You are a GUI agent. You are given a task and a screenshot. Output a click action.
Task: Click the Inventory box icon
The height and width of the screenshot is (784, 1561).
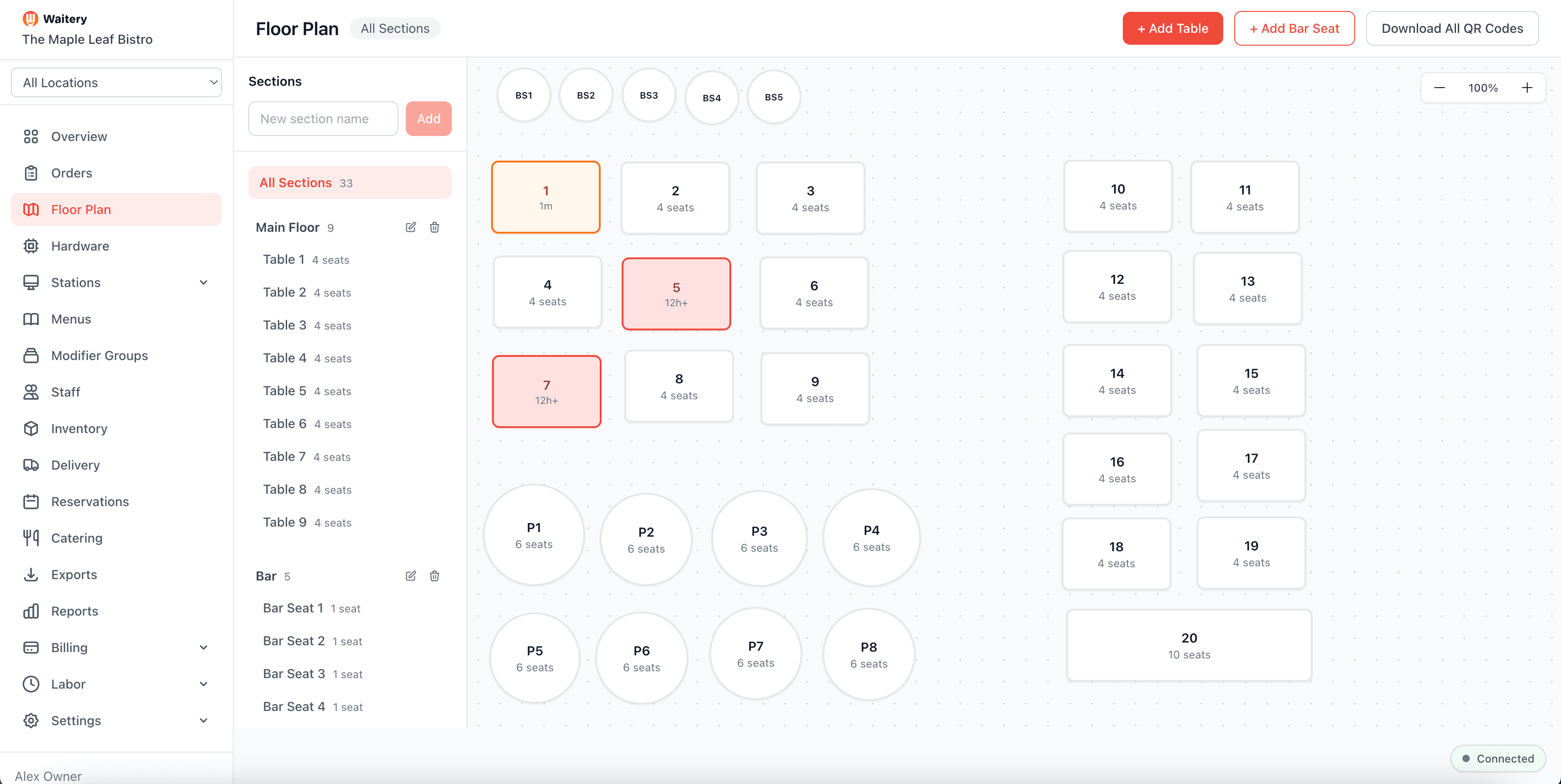pos(31,429)
